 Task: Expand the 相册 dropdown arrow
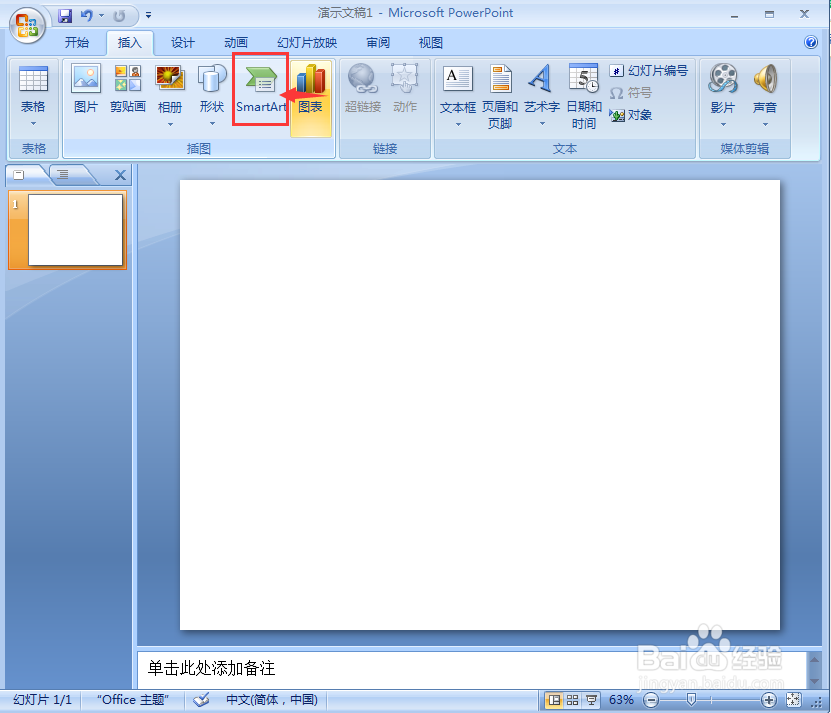click(170, 125)
